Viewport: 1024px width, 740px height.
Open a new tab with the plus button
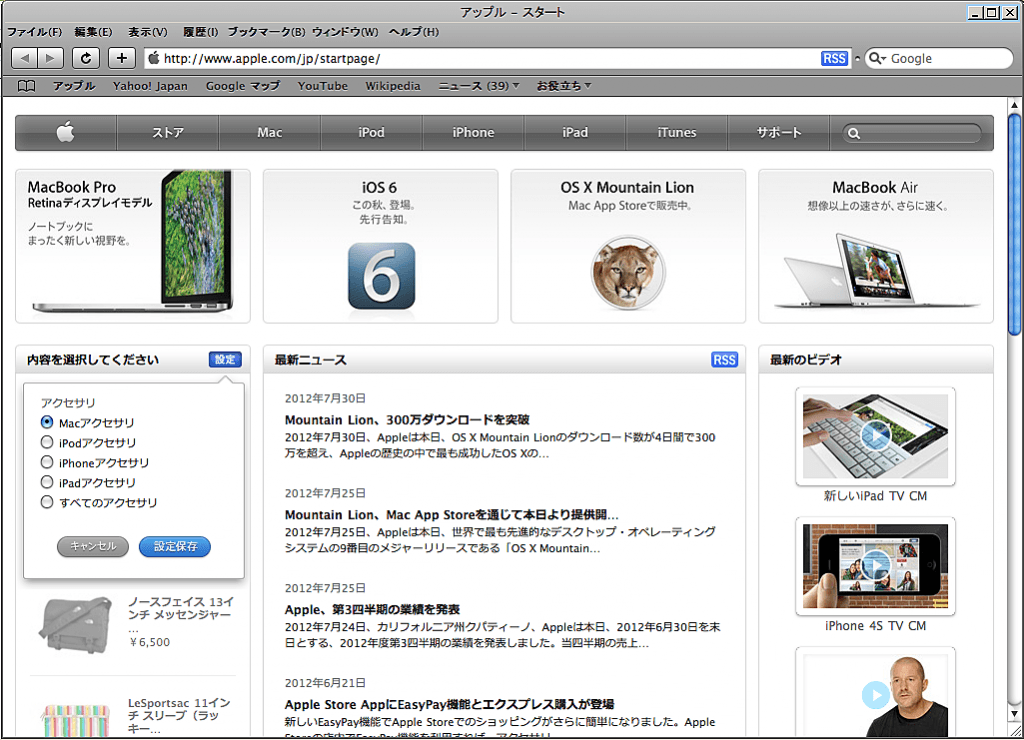click(x=120, y=58)
